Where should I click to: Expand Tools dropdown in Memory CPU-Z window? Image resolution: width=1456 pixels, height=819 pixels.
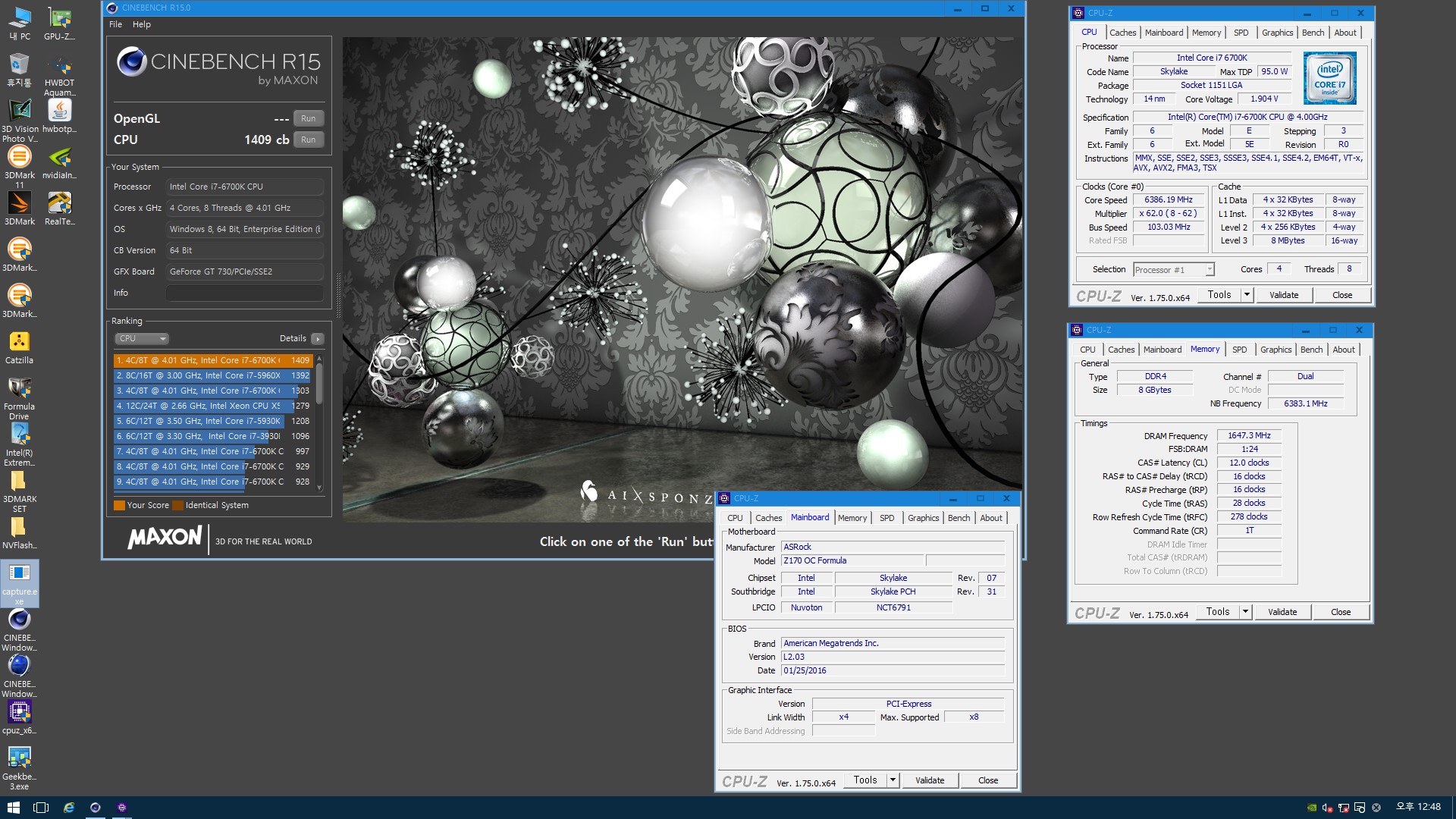coord(1245,612)
